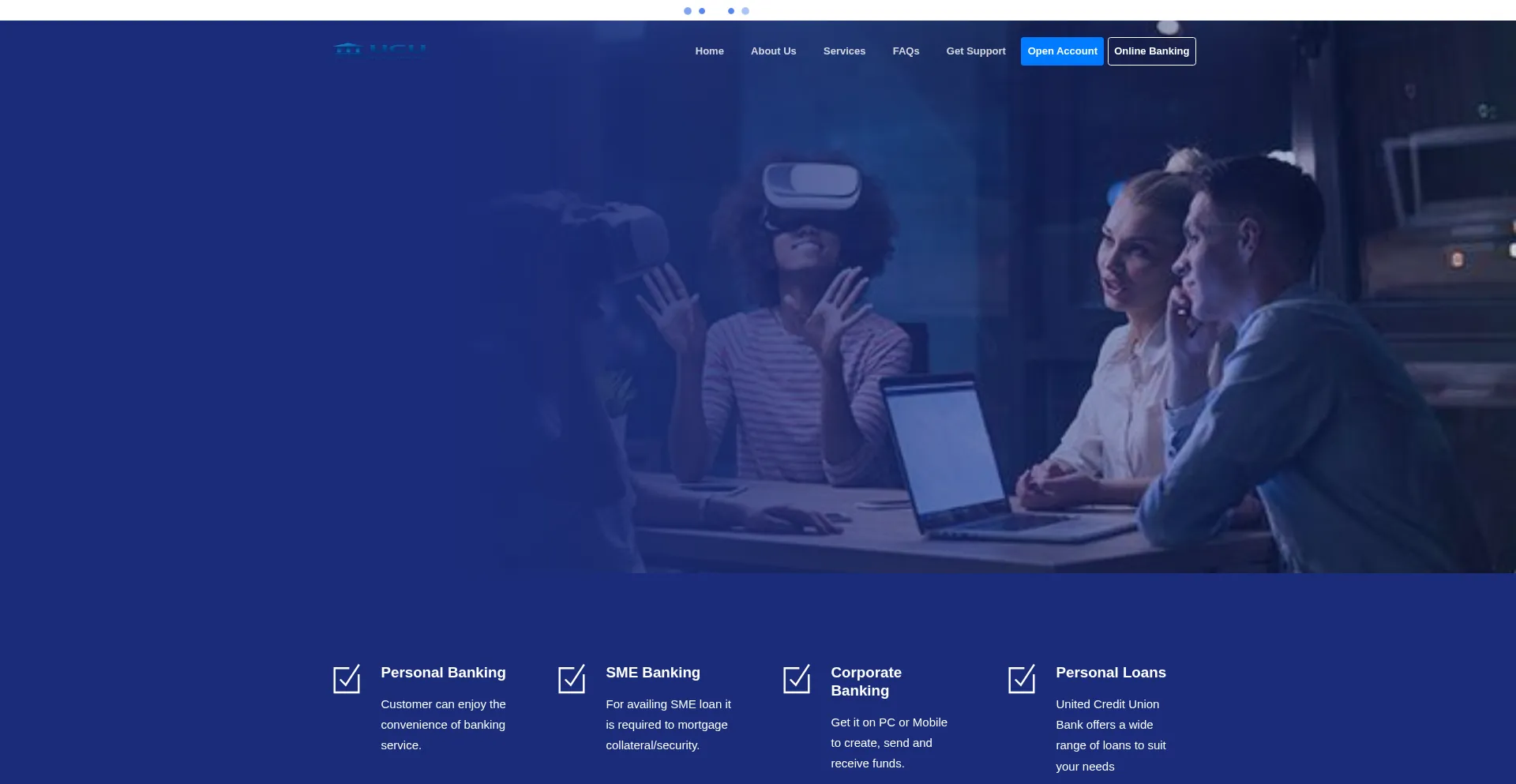The image size is (1516, 784).
Task: Select the SME Banking heading
Action: (x=653, y=673)
